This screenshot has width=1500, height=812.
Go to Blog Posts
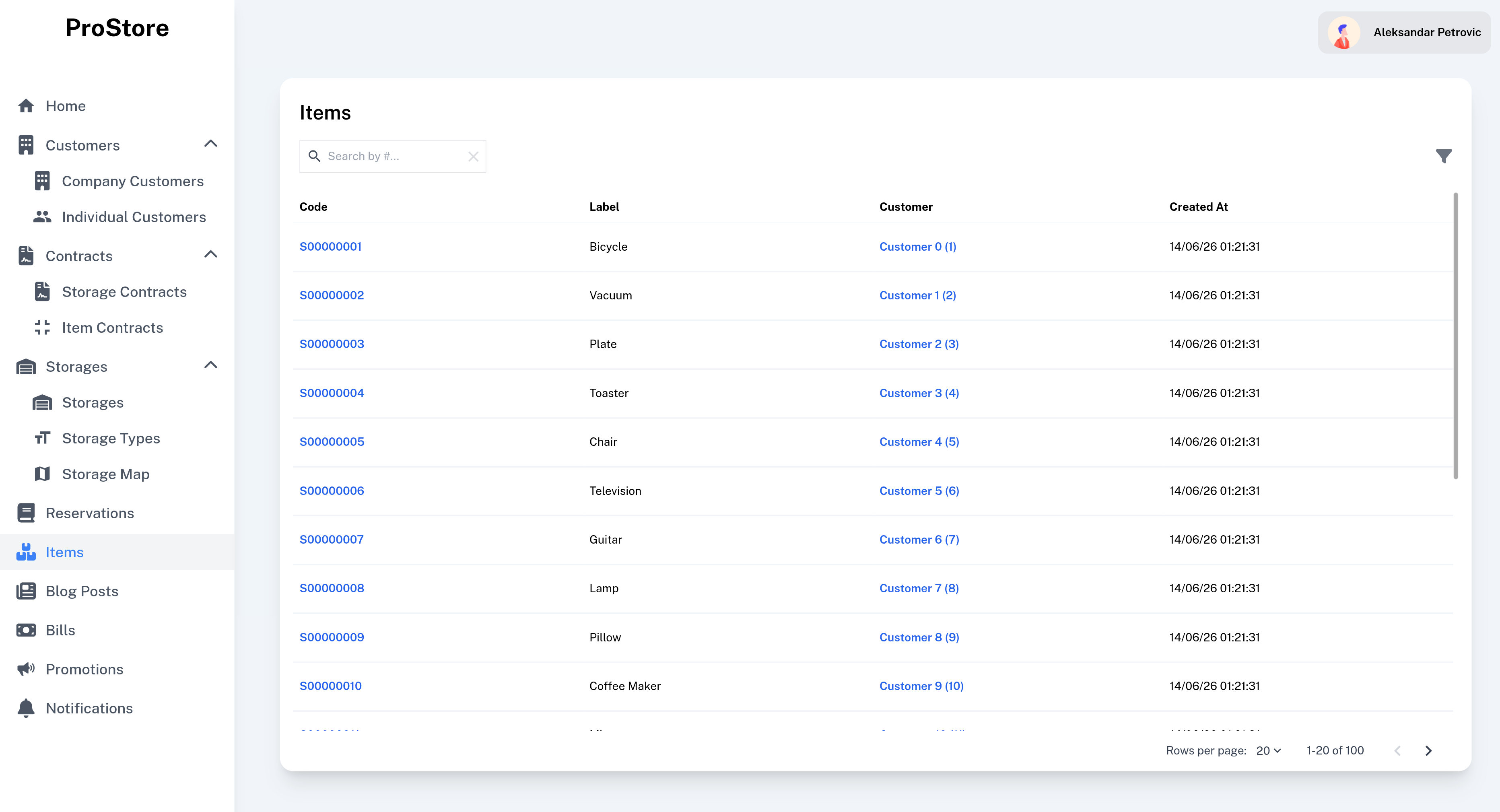pyautogui.click(x=117, y=591)
